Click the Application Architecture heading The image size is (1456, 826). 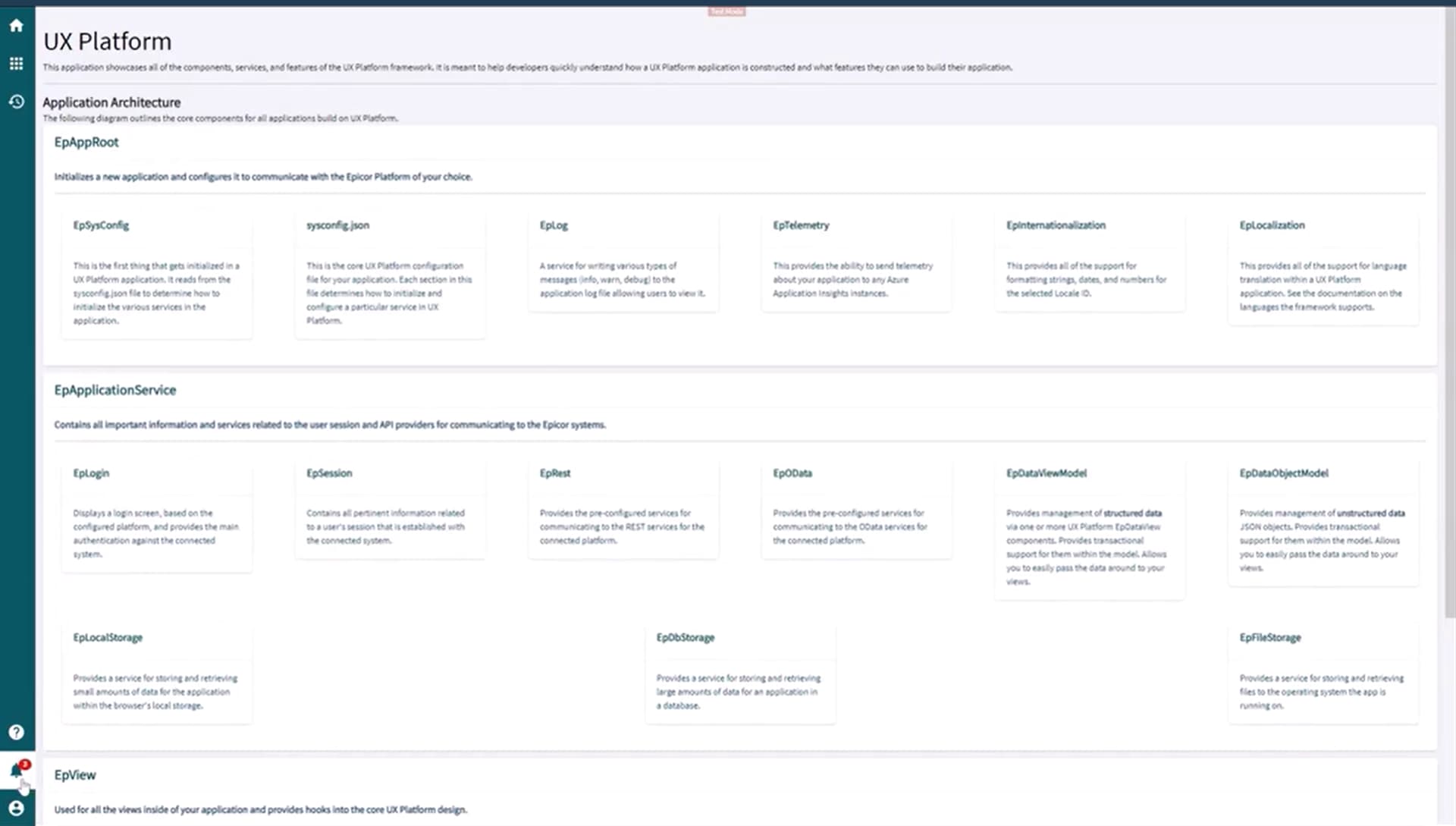pos(111,102)
